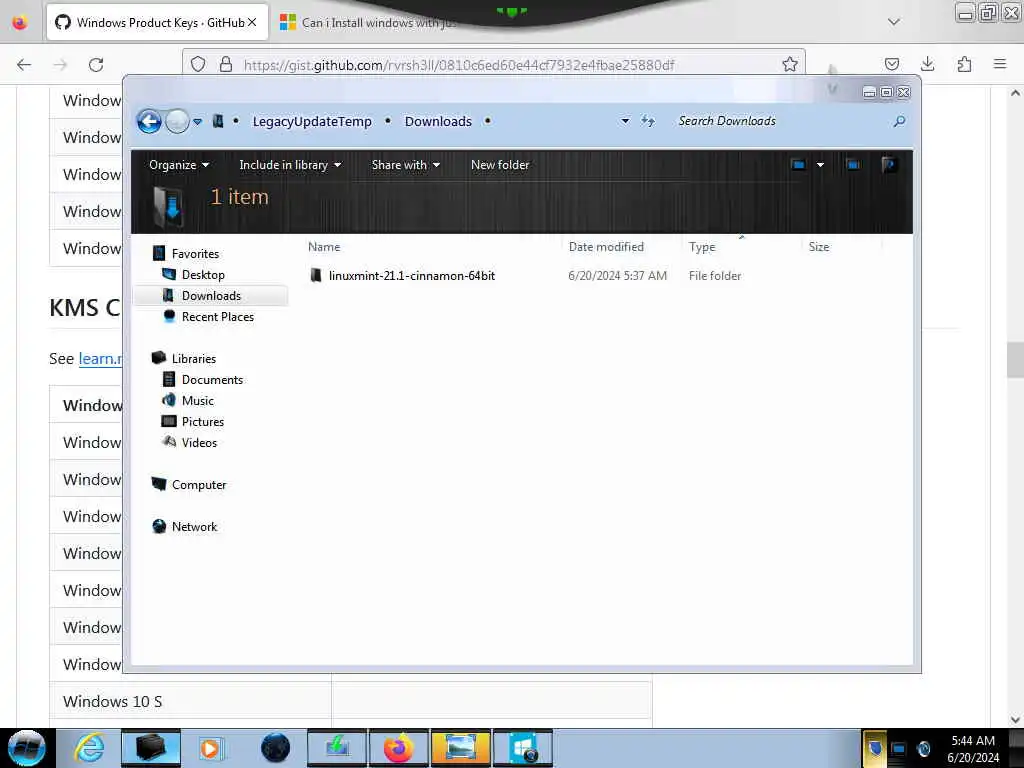
Task: Open Explorer Help icon
Action: (x=888, y=165)
